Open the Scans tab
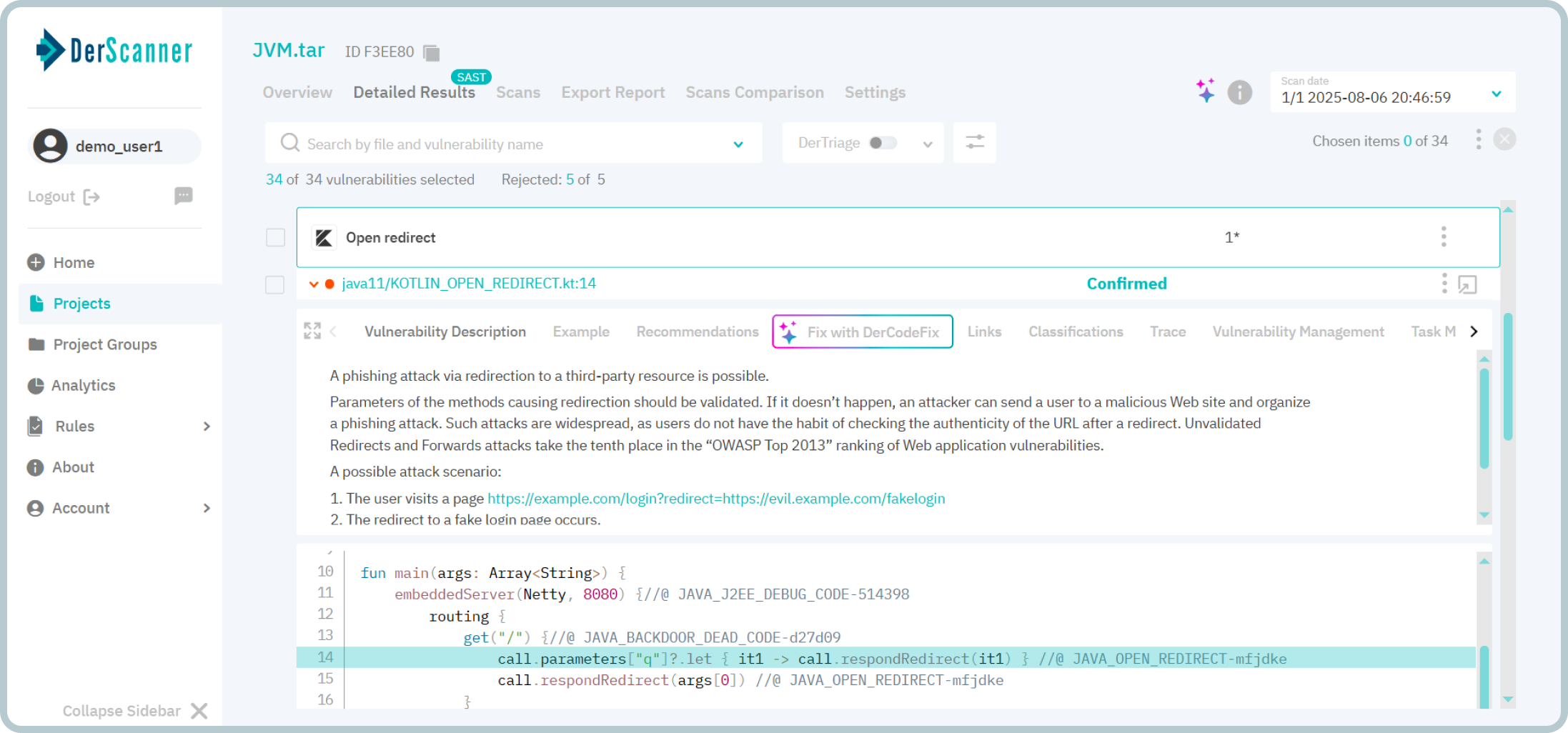 518,93
